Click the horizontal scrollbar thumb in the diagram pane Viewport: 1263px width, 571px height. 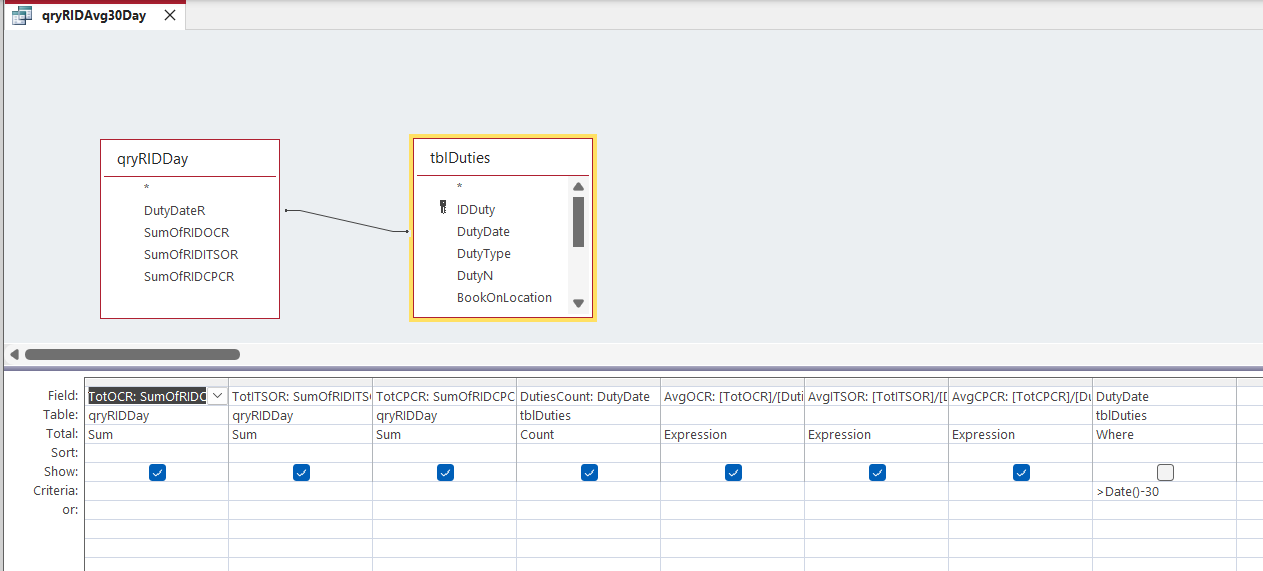coord(132,354)
